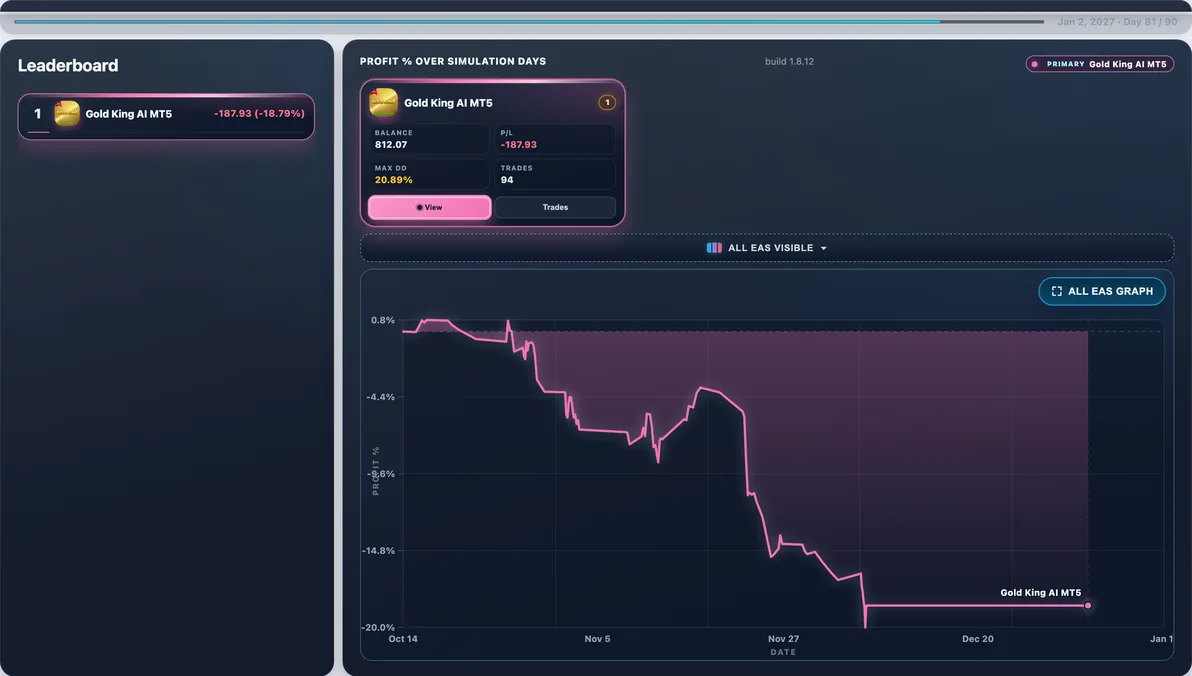Click the -14.8% axis label
Screen dimensions: 1192x676
pyautogui.click(x=378, y=551)
